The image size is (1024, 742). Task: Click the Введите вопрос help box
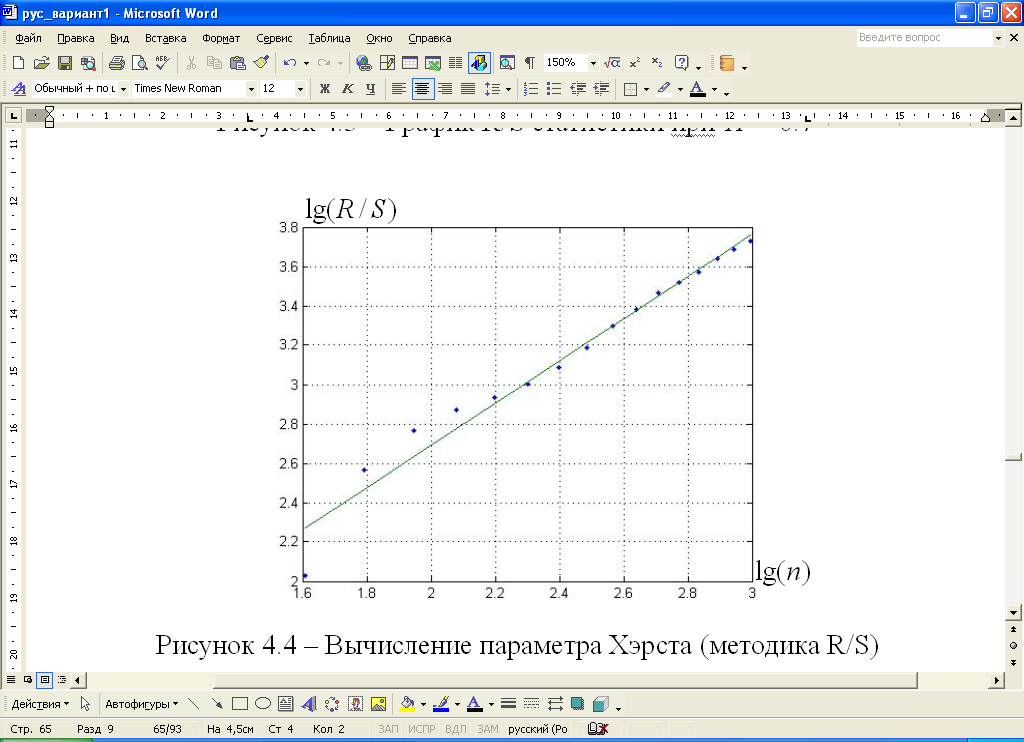923,38
